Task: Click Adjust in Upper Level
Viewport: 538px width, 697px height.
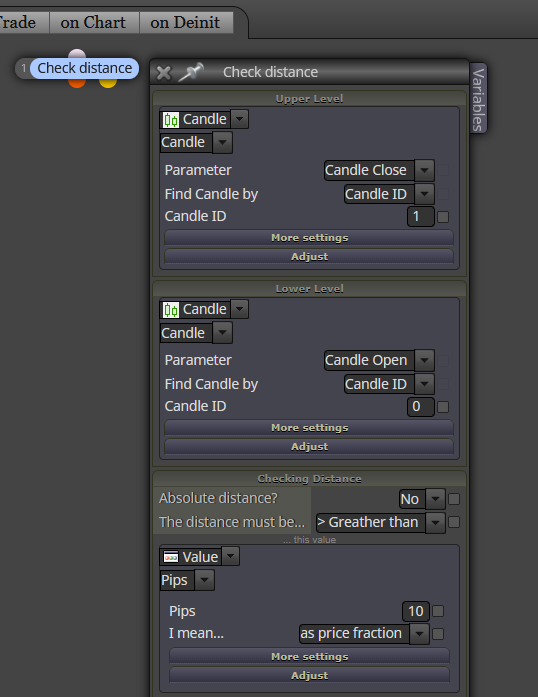Action: pyautogui.click(x=309, y=256)
